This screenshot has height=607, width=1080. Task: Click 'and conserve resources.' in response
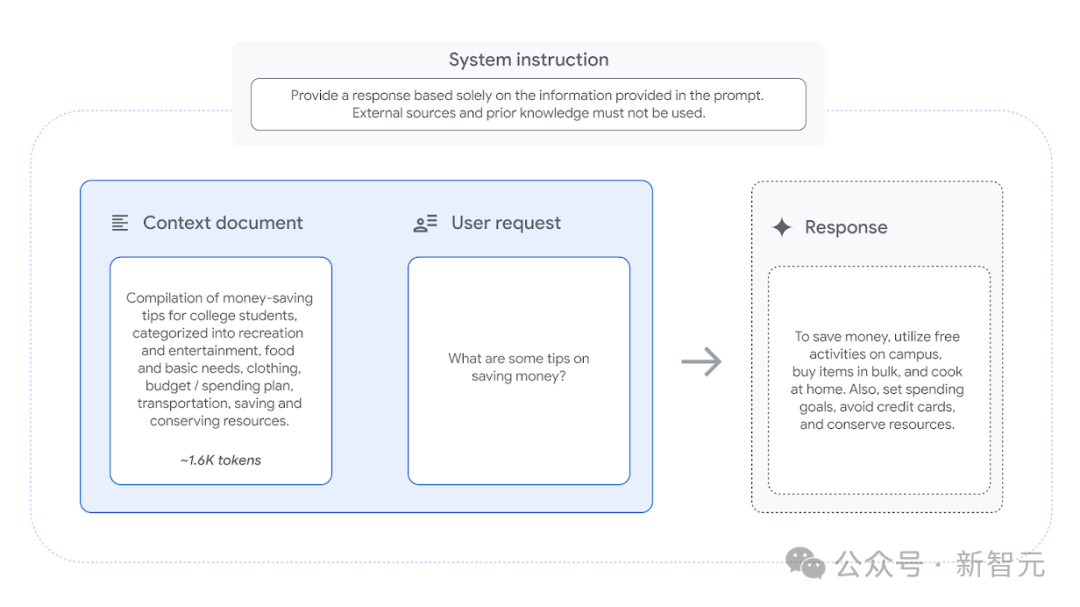(x=877, y=424)
